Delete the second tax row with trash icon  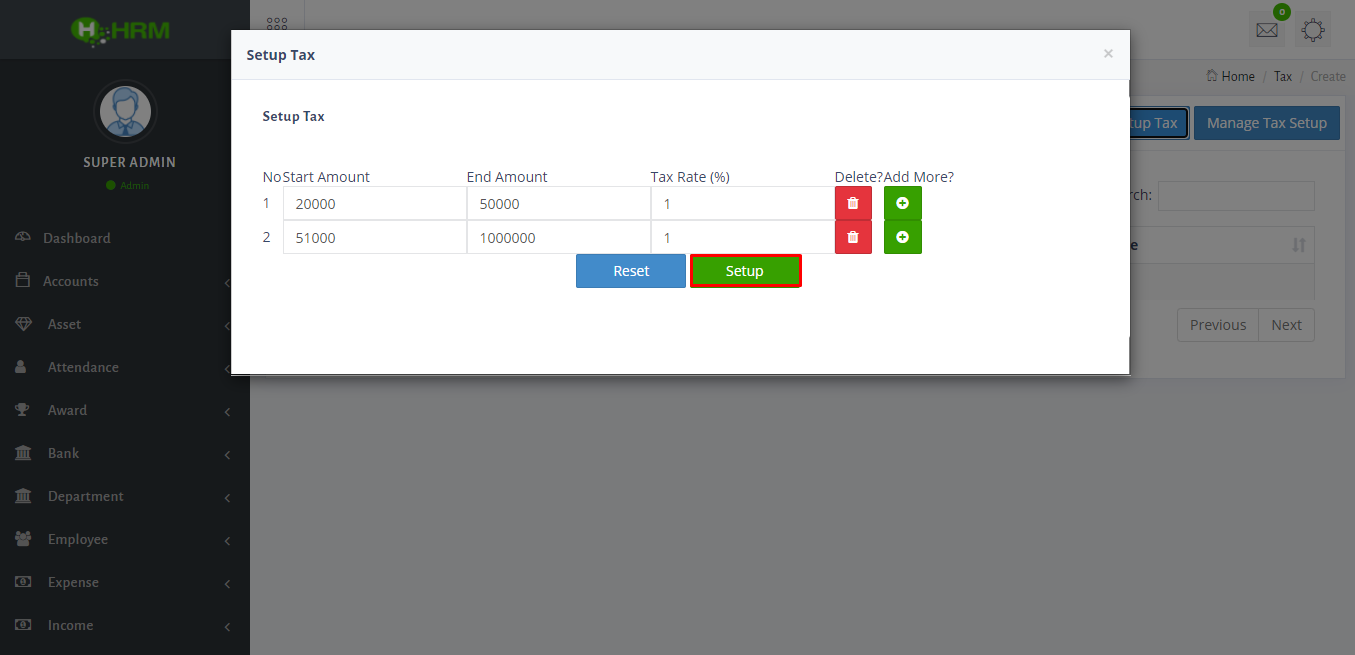(x=853, y=237)
